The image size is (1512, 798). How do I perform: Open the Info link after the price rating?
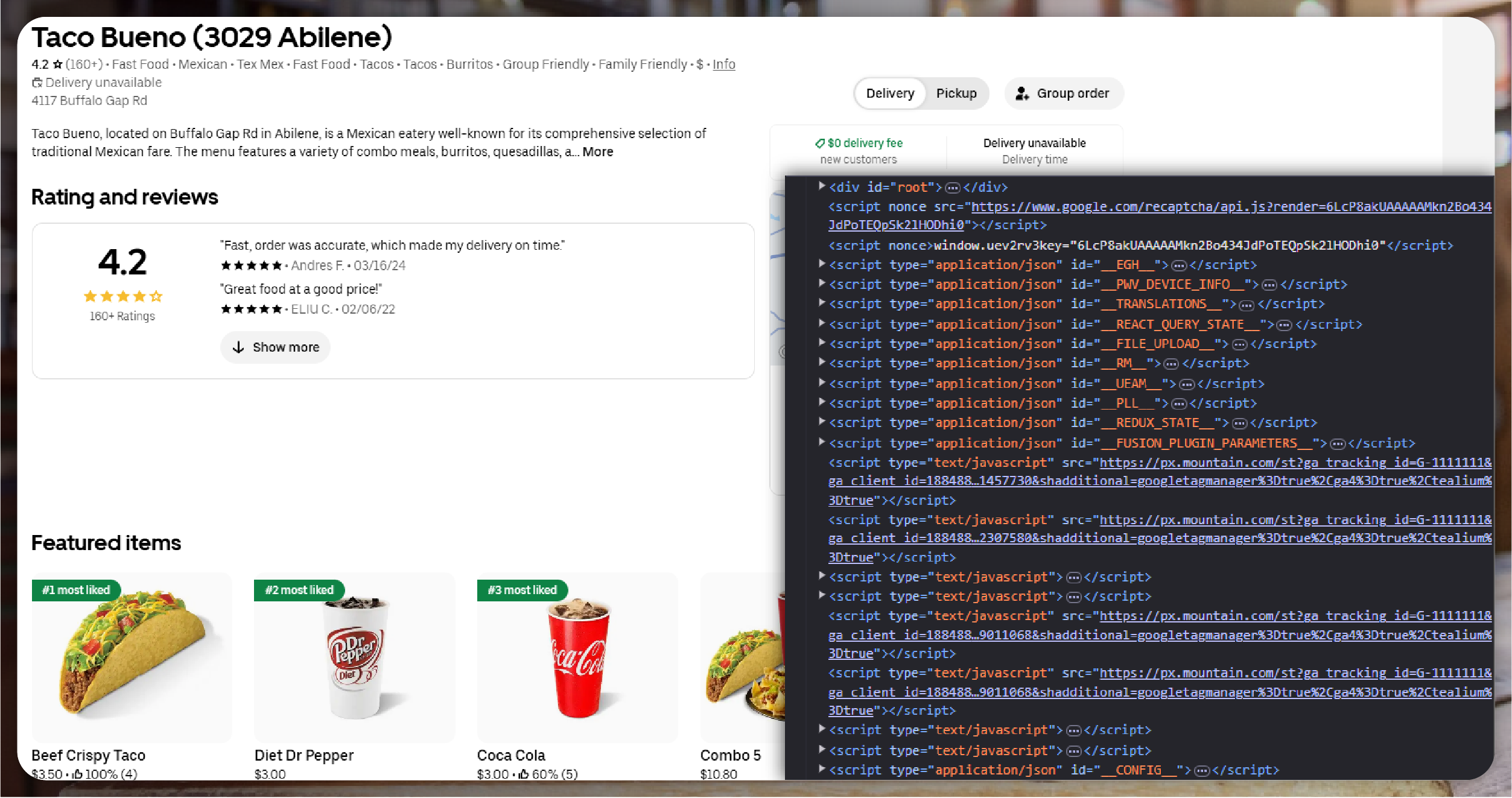click(723, 65)
